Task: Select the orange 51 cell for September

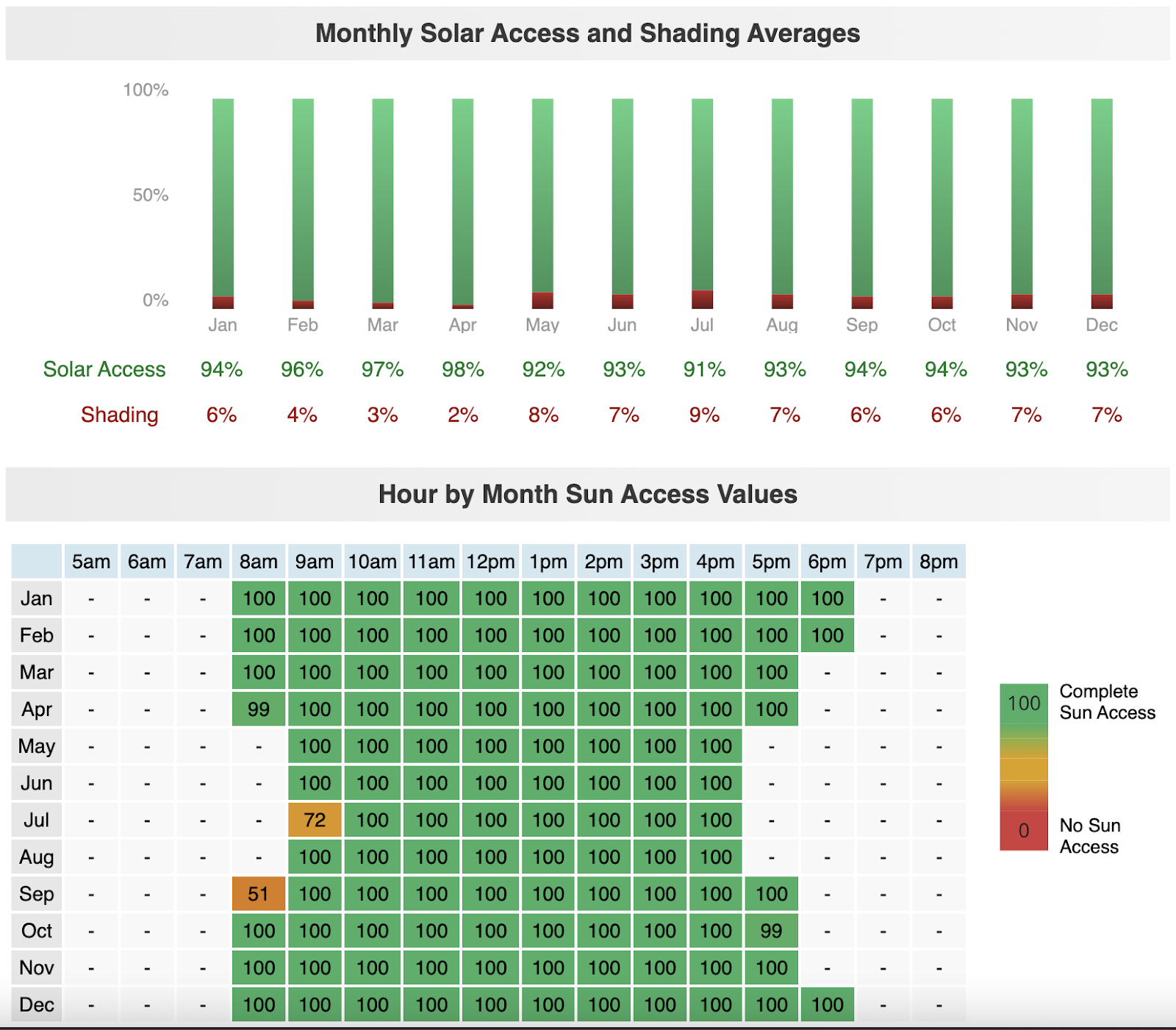Action: coord(258,893)
